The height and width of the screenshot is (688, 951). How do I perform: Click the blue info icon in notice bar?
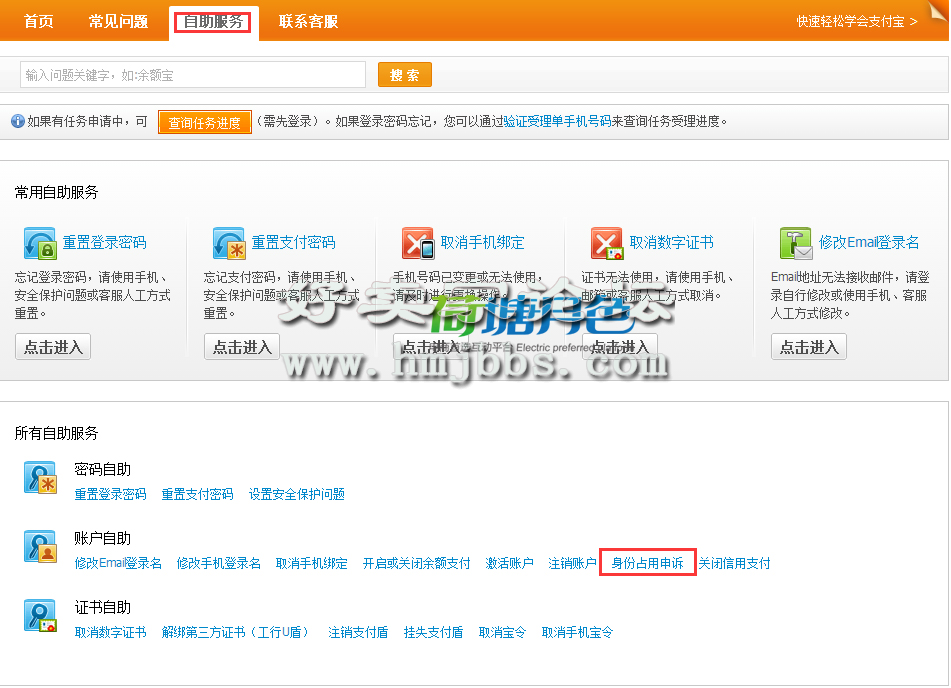(17, 122)
